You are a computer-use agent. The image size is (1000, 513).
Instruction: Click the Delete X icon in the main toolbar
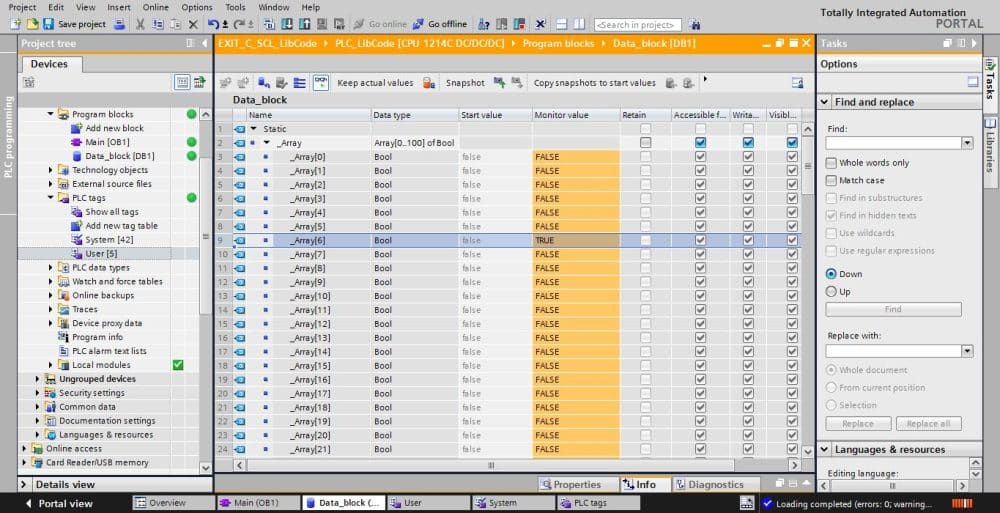[193, 24]
